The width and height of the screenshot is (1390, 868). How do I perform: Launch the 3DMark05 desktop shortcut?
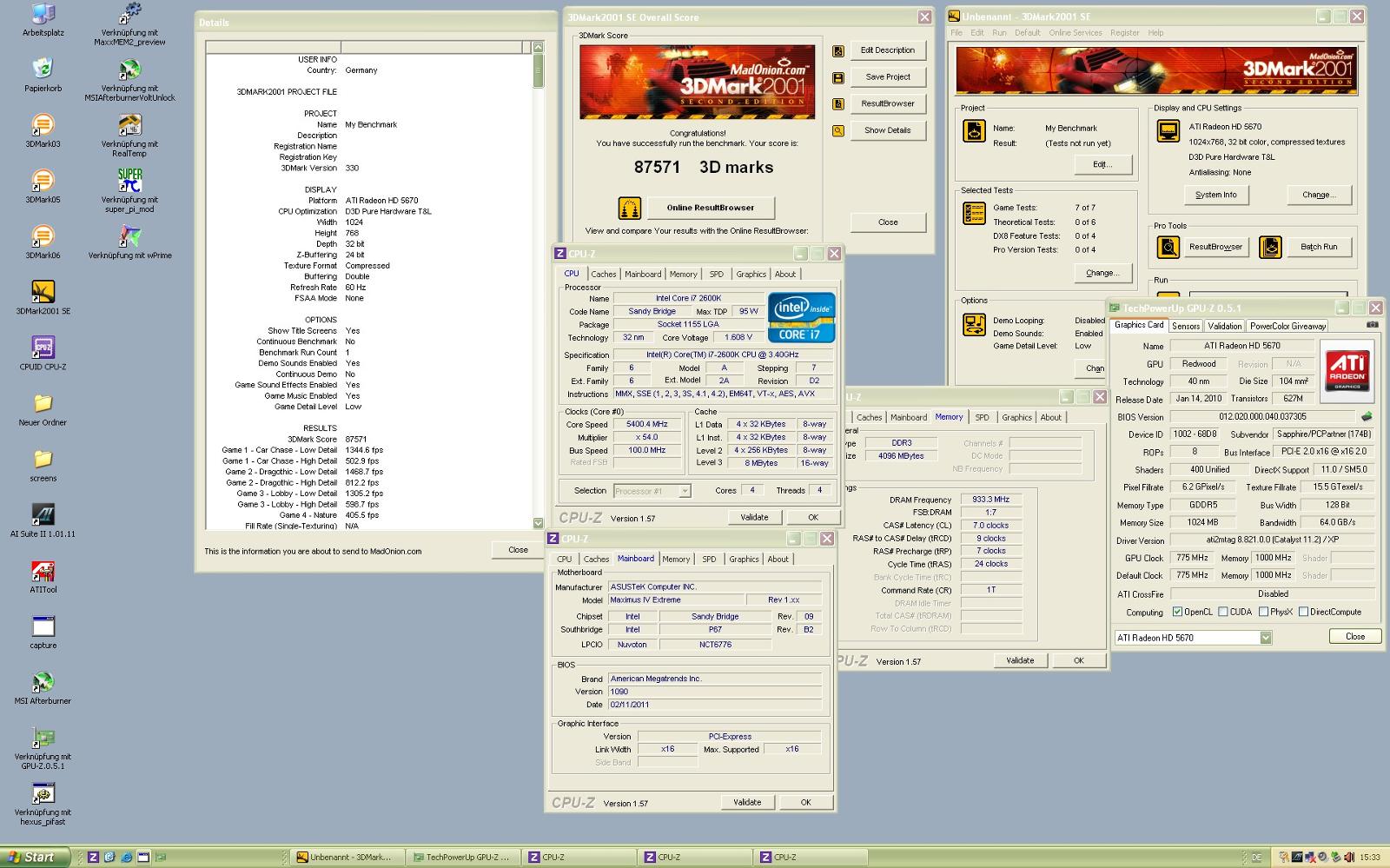coord(43,181)
